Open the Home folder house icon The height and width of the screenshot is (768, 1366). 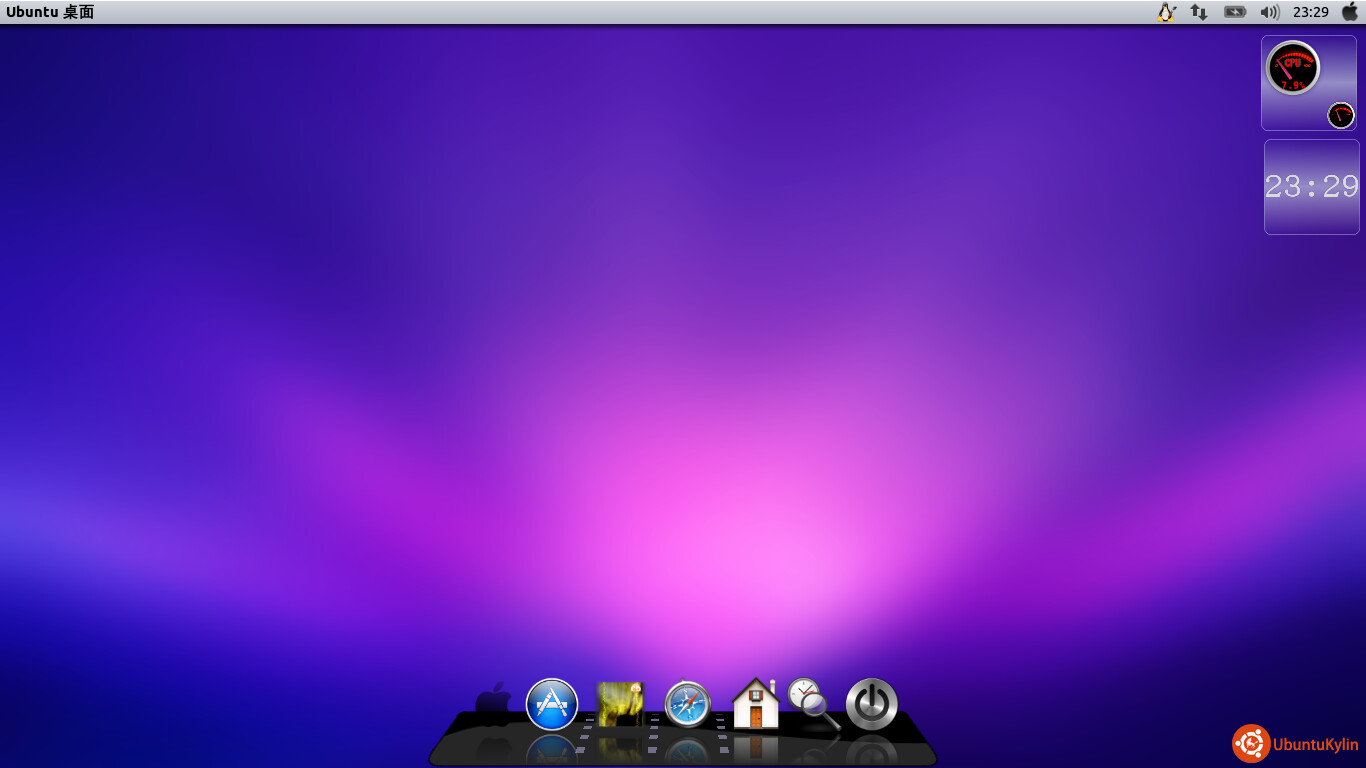(755, 703)
